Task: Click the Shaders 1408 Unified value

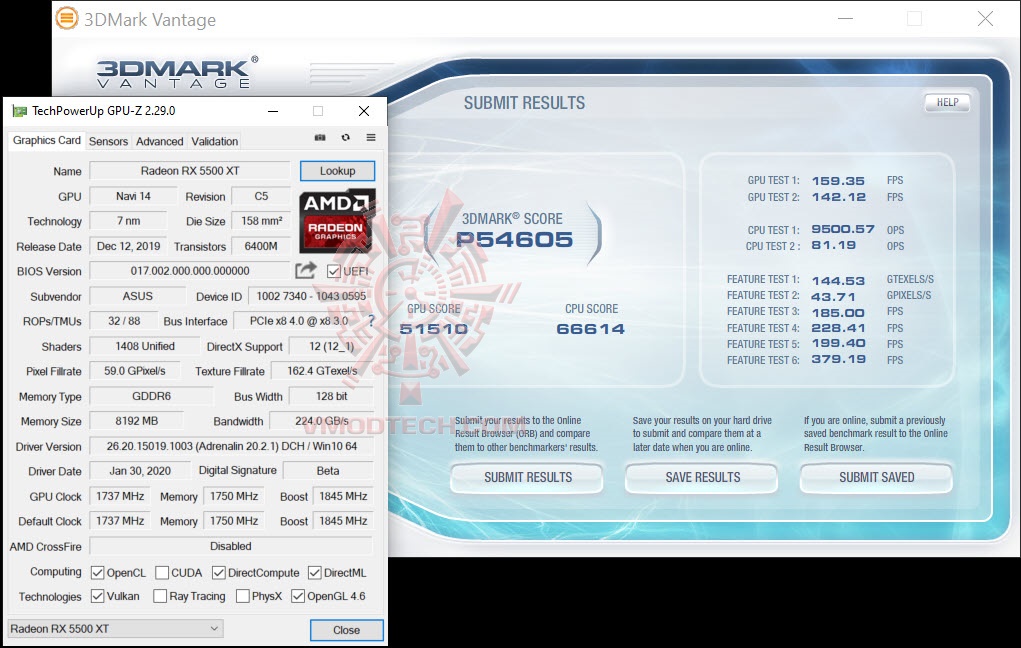Action: [145, 346]
